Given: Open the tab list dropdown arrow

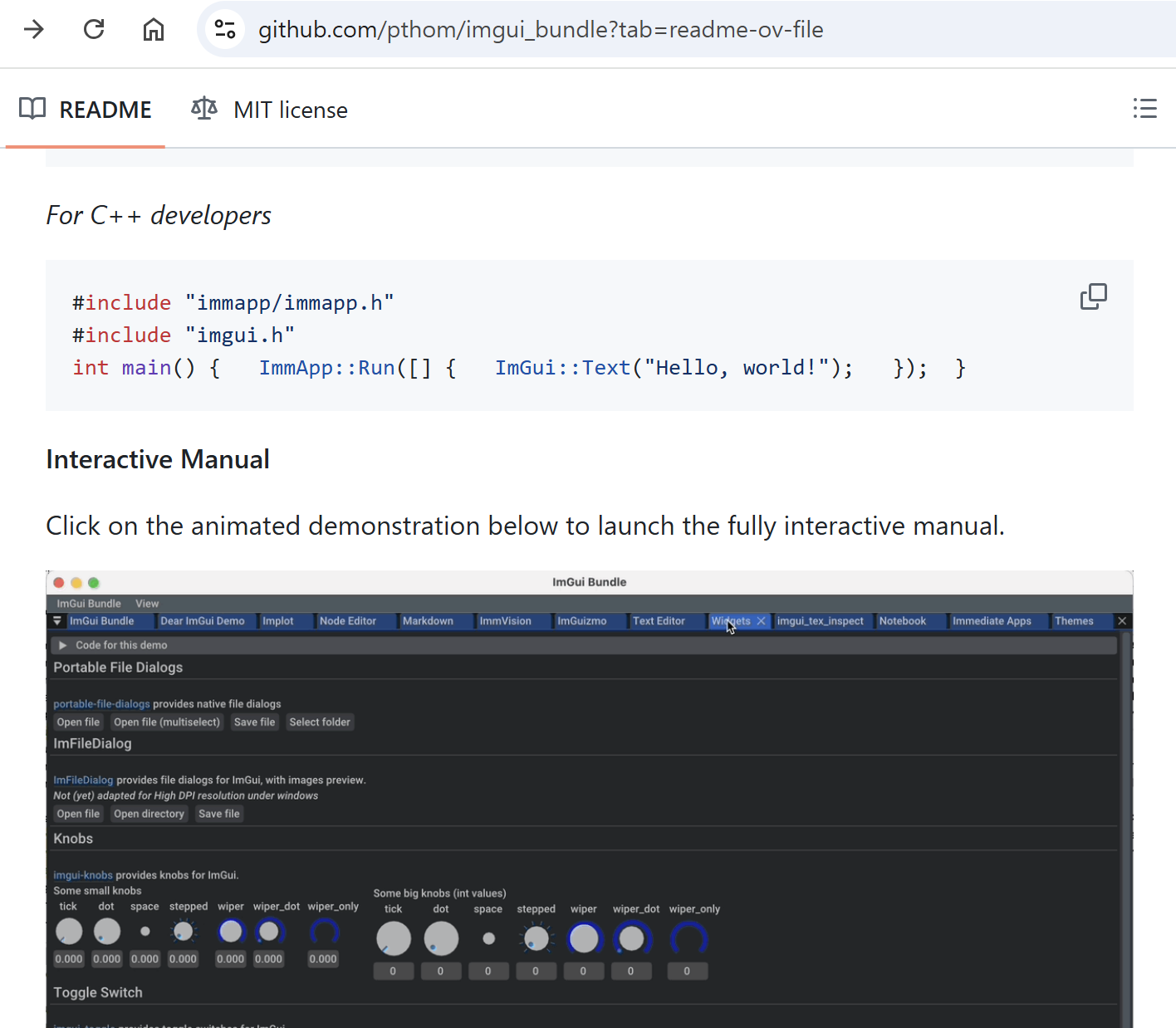Looking at the screenshot, I should coord(57,621).
